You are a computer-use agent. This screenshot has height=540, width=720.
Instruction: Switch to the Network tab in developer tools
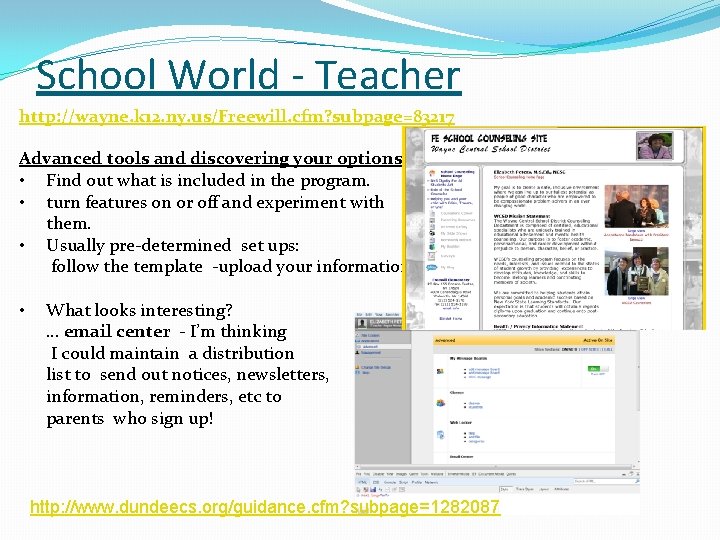click(431, 482)
